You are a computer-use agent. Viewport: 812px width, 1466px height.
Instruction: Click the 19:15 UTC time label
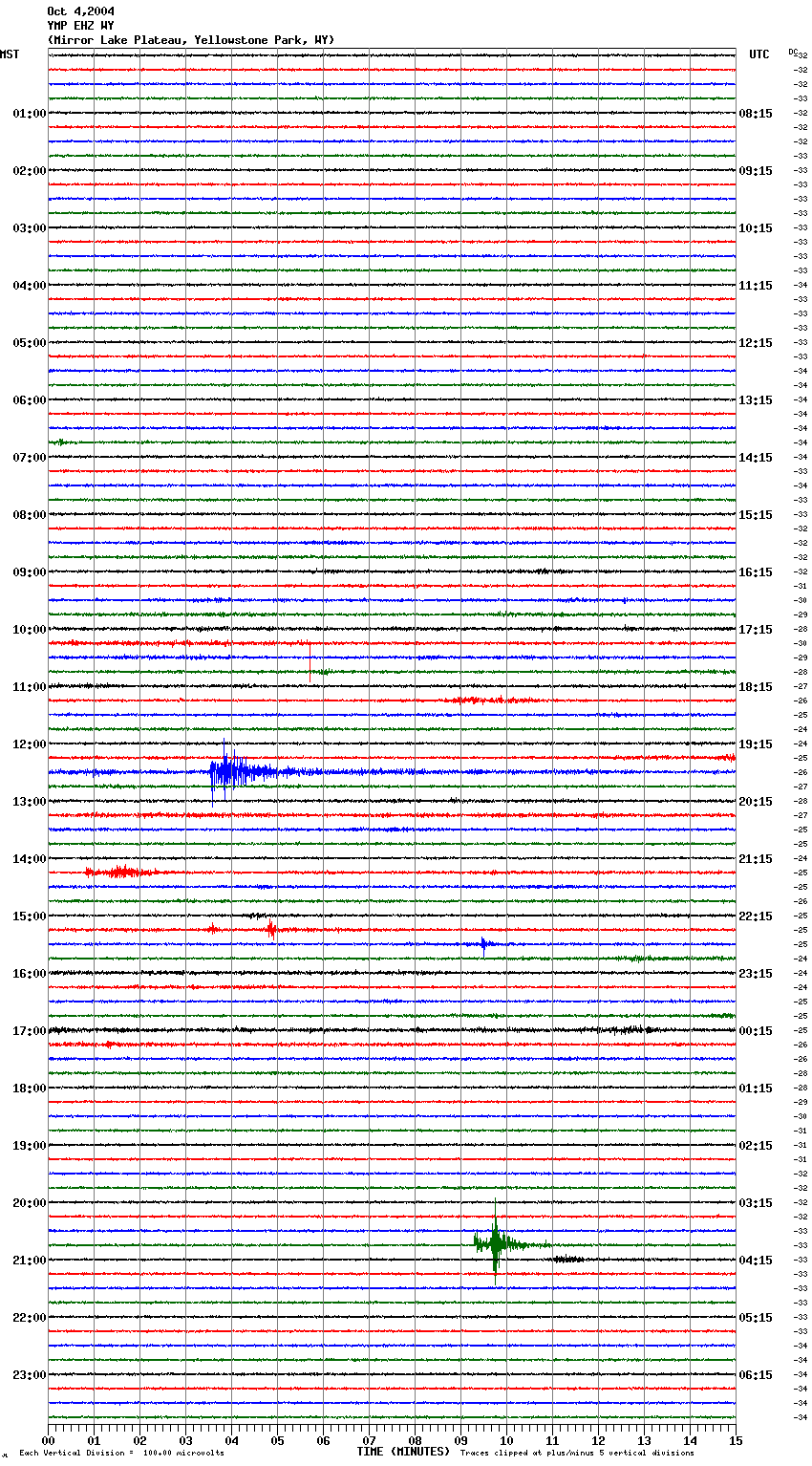(x=756, y=744)
